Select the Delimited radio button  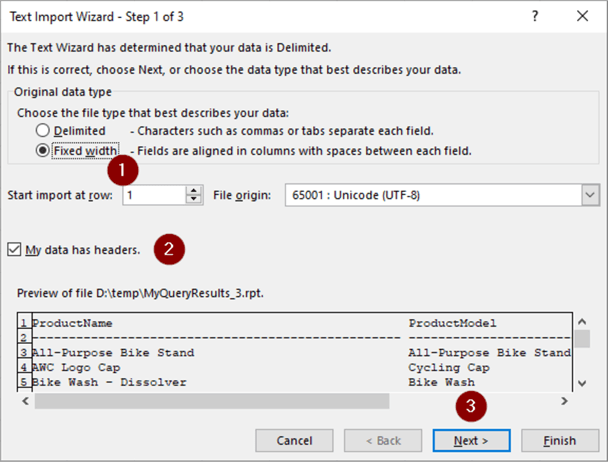pos(43,131)
